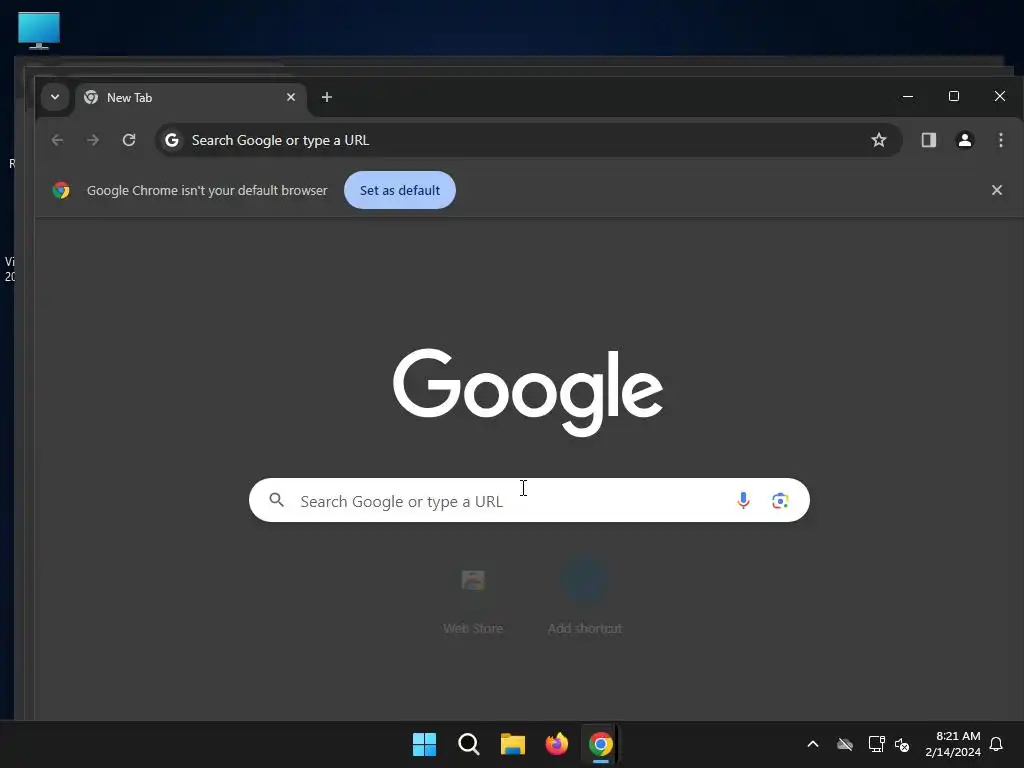The height and width of the screenshot is (768, 1024).
Task: Maximize the Chrome window
Action: point(953,97)
